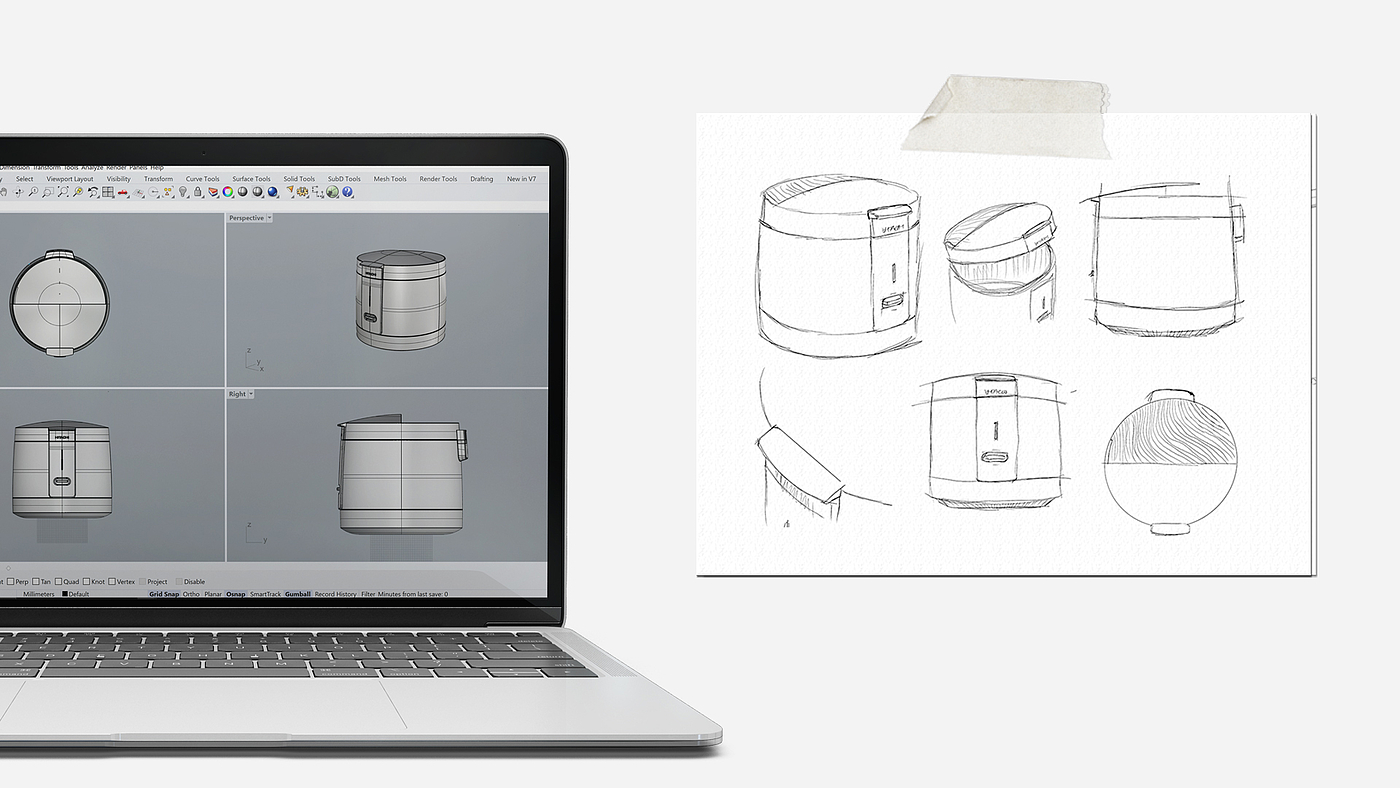Switch to the SubD Tools tab
Viewport: 1400px width, 788px height.
(x=346, y=179)
